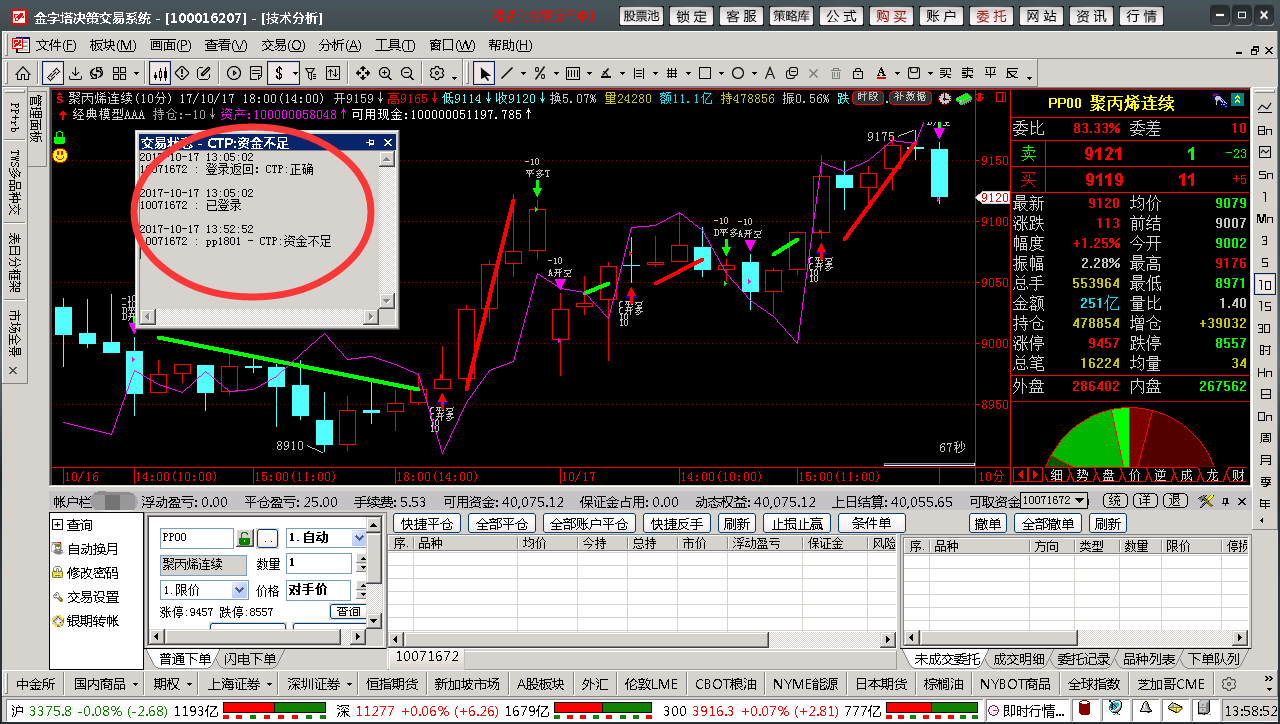Click the play/run model icon
The height and width of the screenshot is (724, 1280).
[234, 73]
